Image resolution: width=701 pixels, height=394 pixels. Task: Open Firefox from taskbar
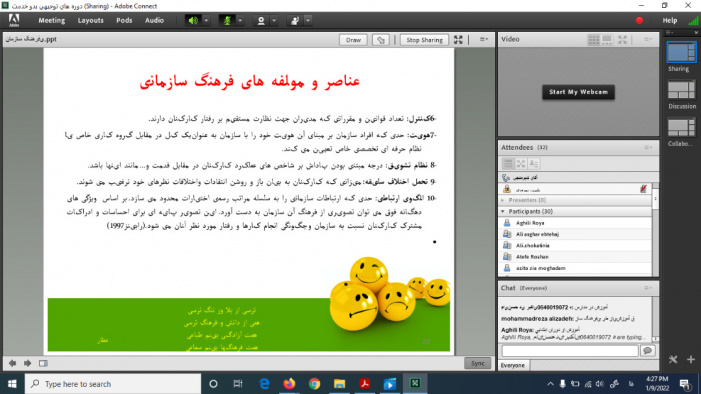pos(289,384)
